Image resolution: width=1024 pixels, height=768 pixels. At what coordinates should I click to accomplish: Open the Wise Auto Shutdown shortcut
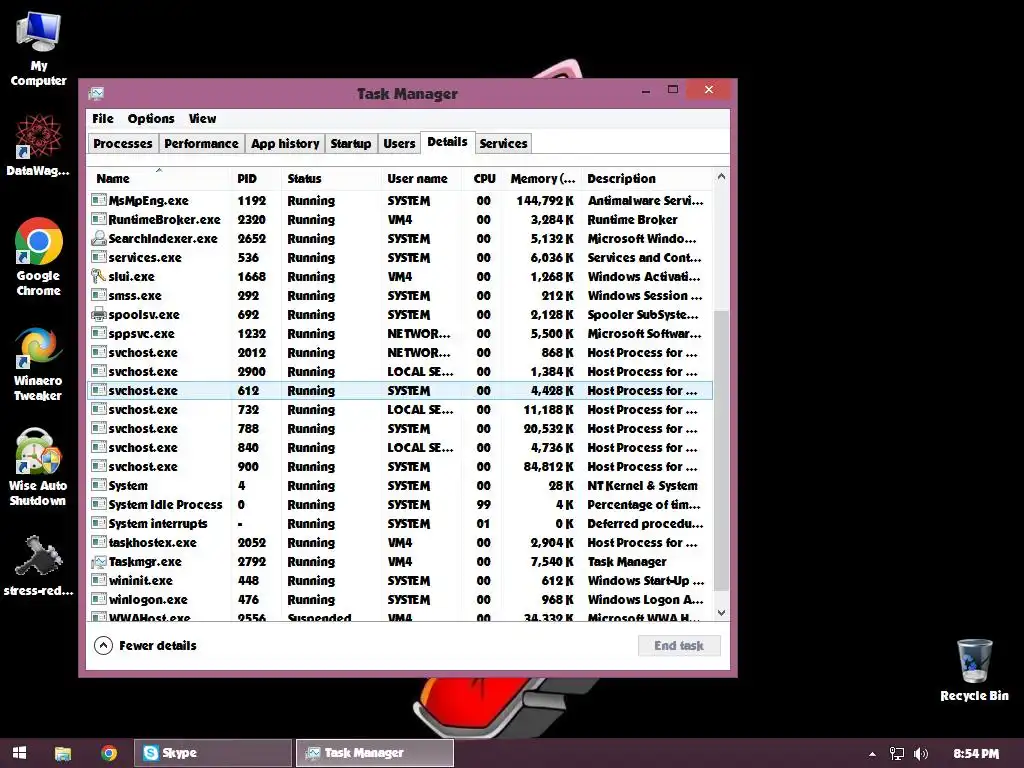(x=38, y=468)
